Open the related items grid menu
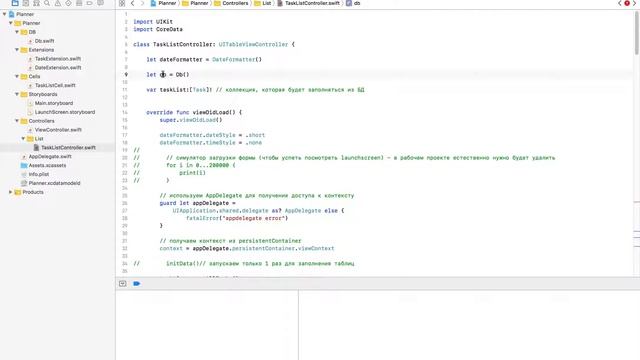This screenshot has width=640, height=360. [122, 3]
